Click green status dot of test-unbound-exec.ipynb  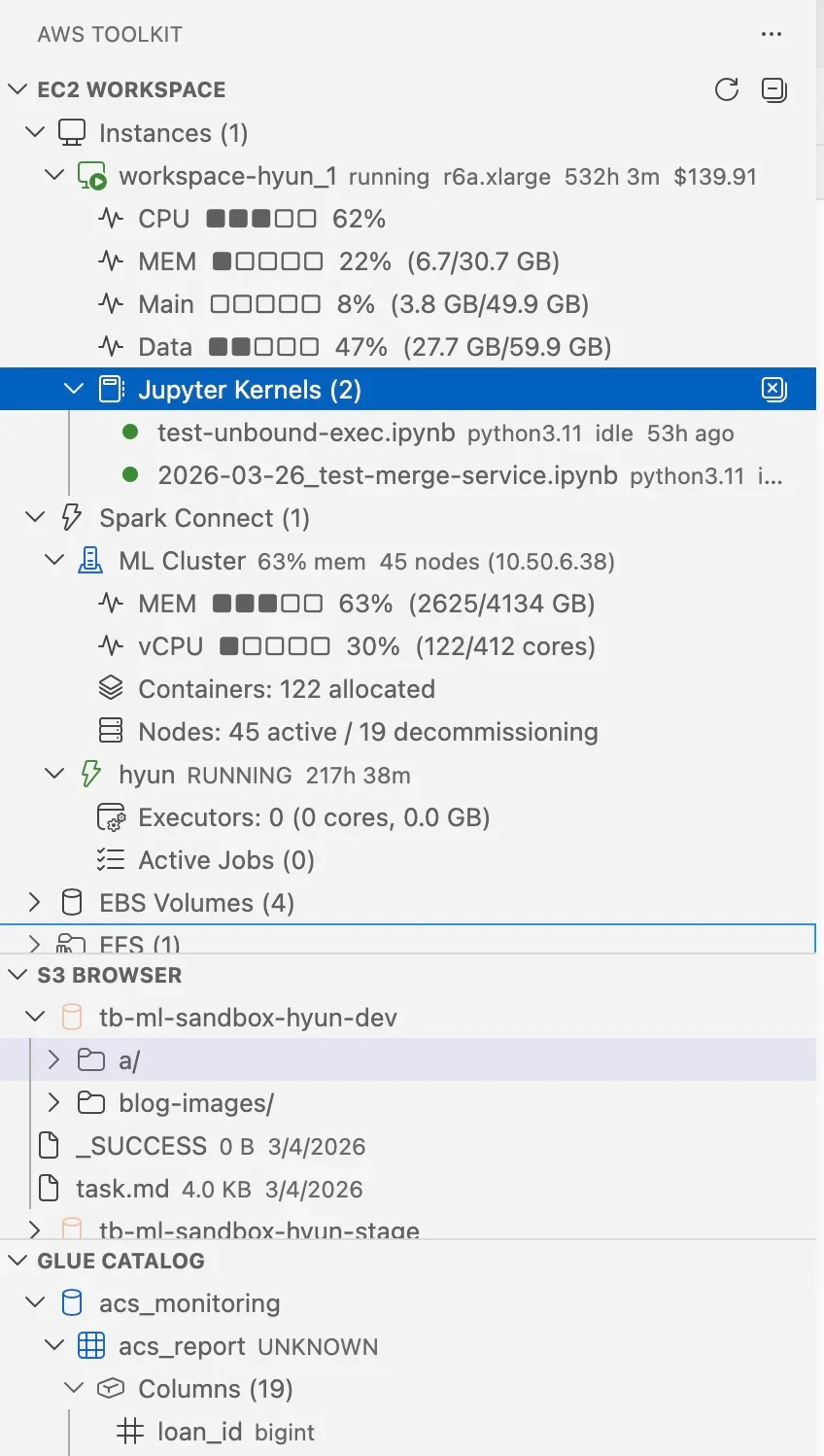(130, 433)
